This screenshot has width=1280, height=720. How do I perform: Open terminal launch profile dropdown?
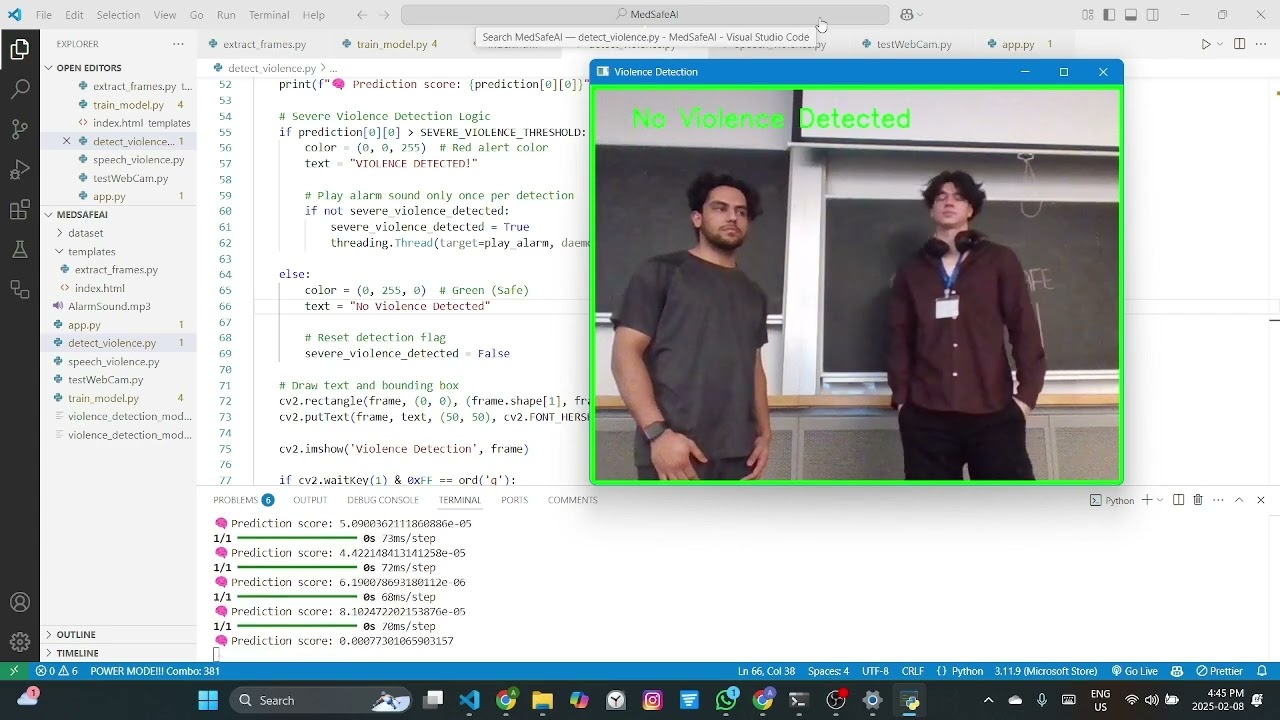click(x=1160, y=500)
